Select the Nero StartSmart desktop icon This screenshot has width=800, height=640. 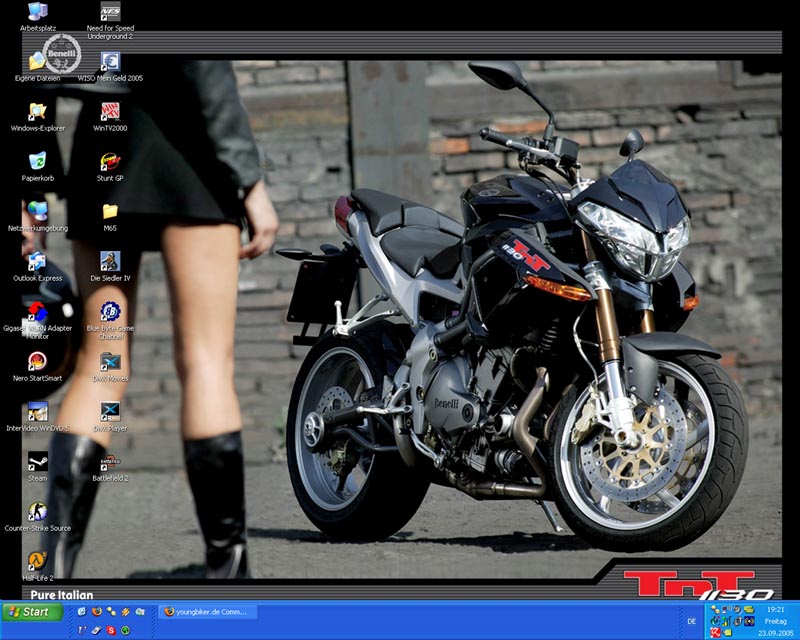38,367
